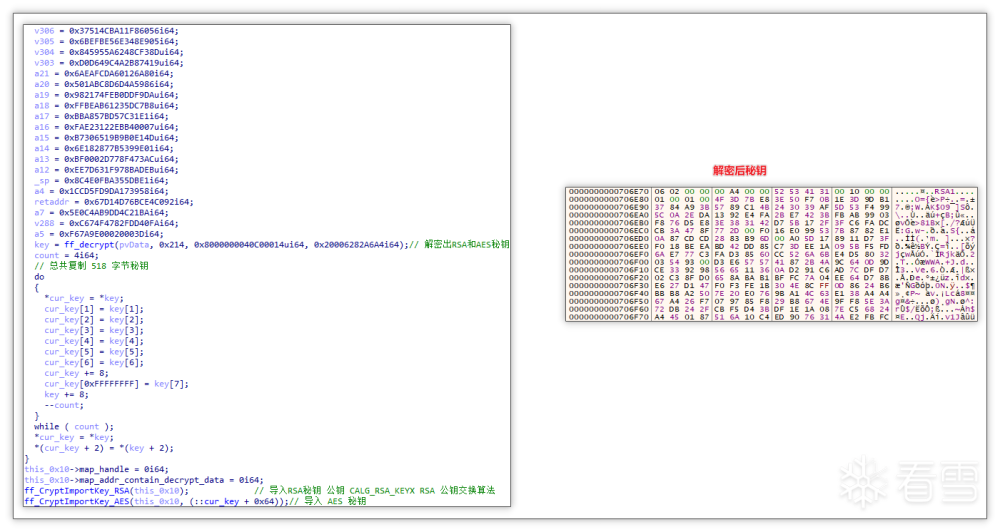Click the red heading 解密后秘钥
The width and height of the screenshot is (1000, 532).
[739, 170]
